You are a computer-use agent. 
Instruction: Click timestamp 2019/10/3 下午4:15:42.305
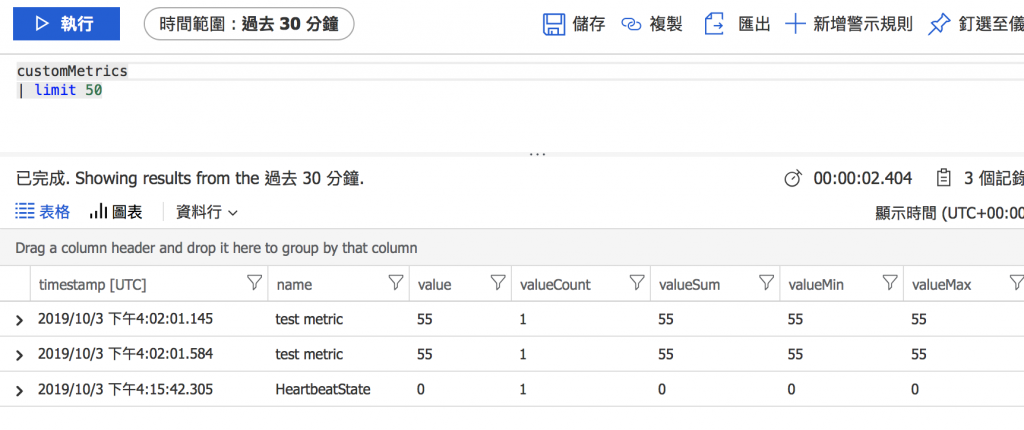[x=125, y=389]
